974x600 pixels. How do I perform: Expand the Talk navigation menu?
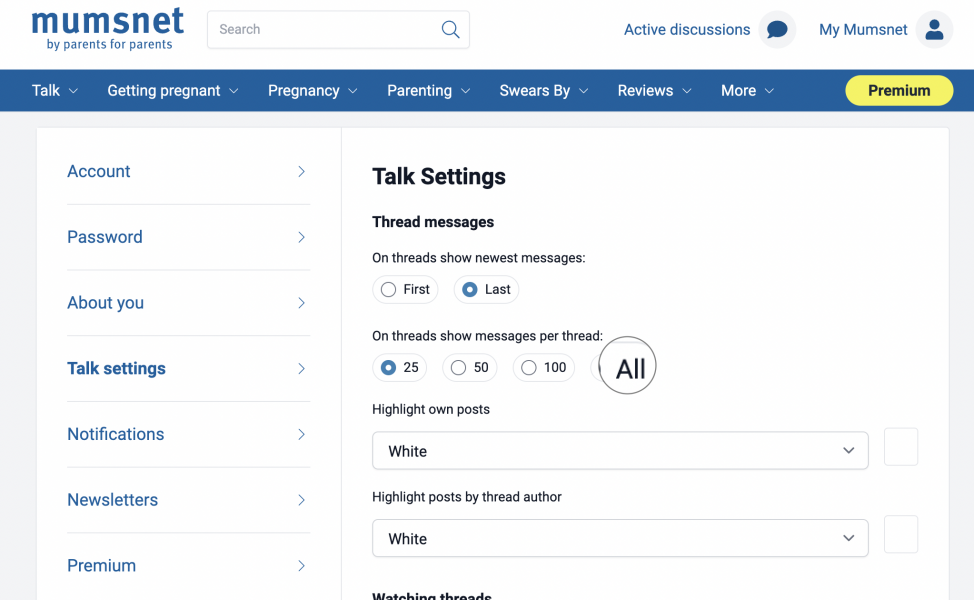(x=55, y=91)
